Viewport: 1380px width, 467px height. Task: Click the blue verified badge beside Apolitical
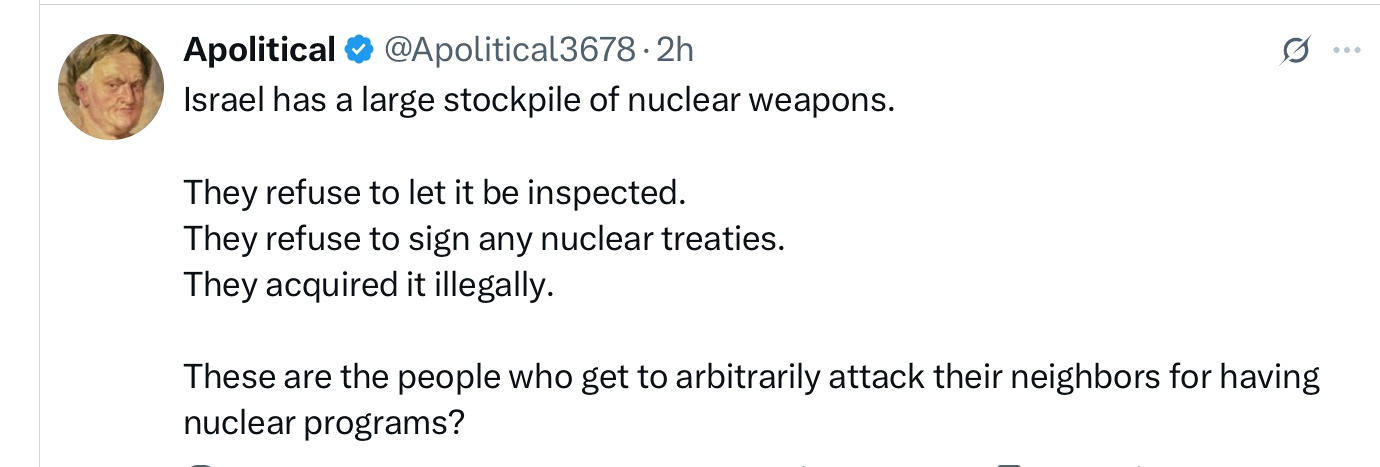point(359,49)
